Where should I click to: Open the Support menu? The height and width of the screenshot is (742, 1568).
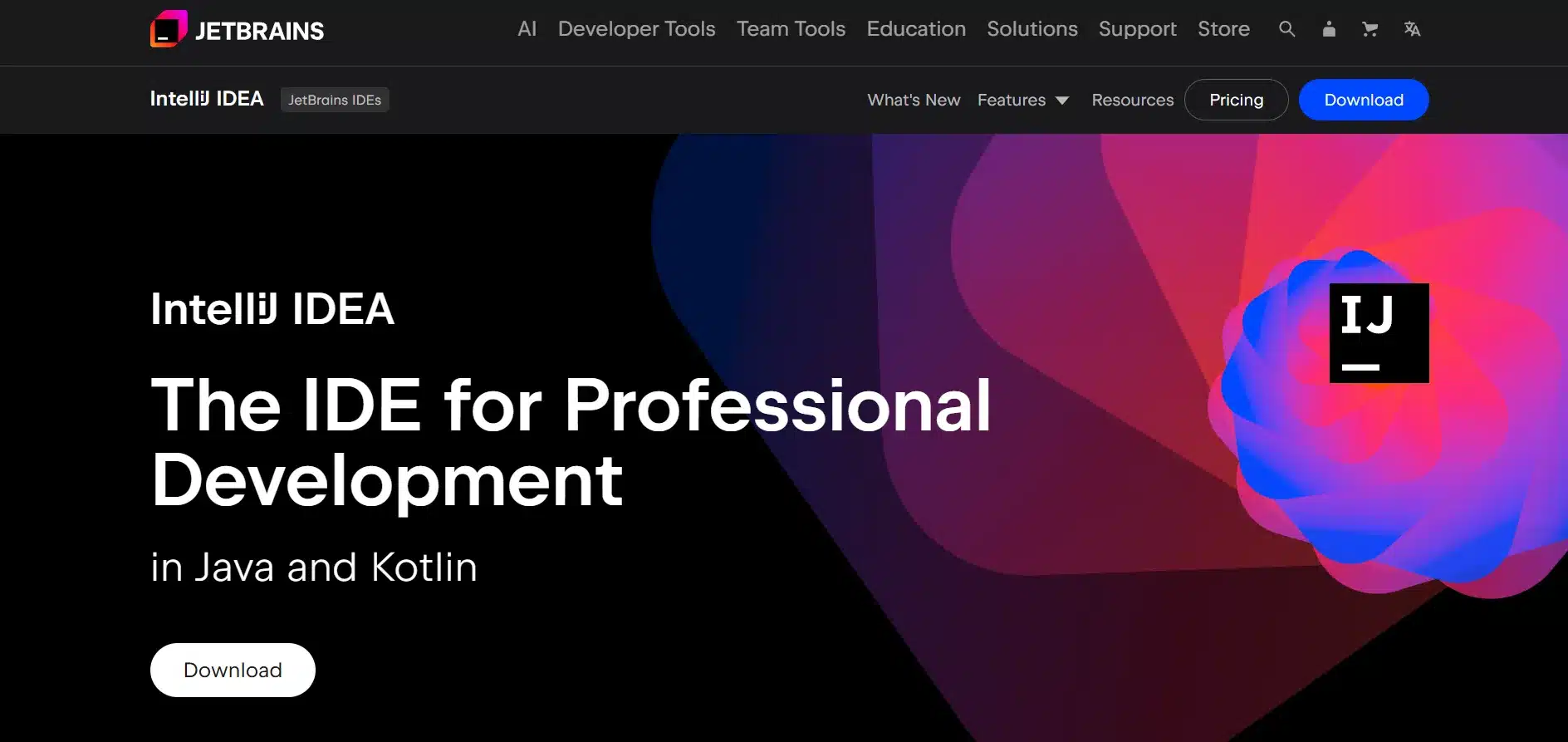(x=1138, y=30)
